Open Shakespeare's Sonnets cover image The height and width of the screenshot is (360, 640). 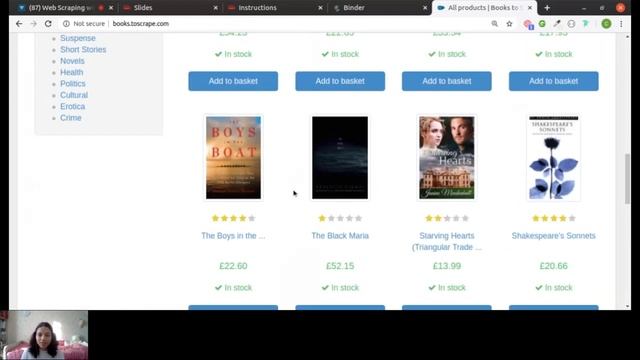[553, 158]
